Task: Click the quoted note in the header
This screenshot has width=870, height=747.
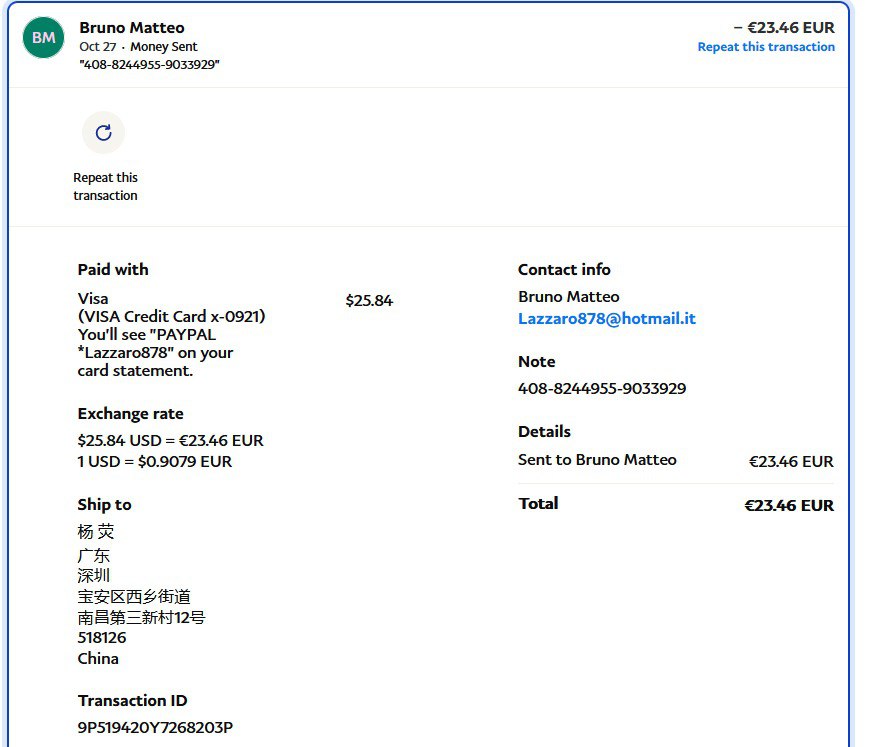Action: tap(149, 65)
